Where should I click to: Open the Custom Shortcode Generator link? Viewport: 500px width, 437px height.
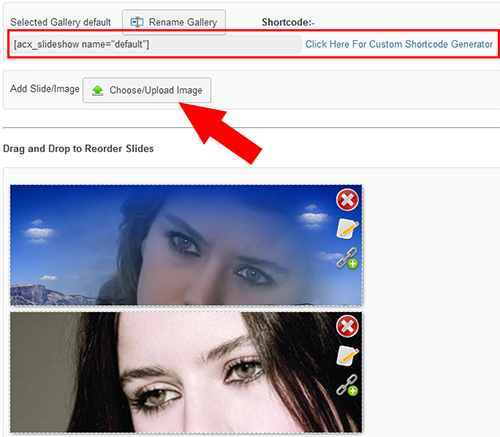[x=399, y=44]
